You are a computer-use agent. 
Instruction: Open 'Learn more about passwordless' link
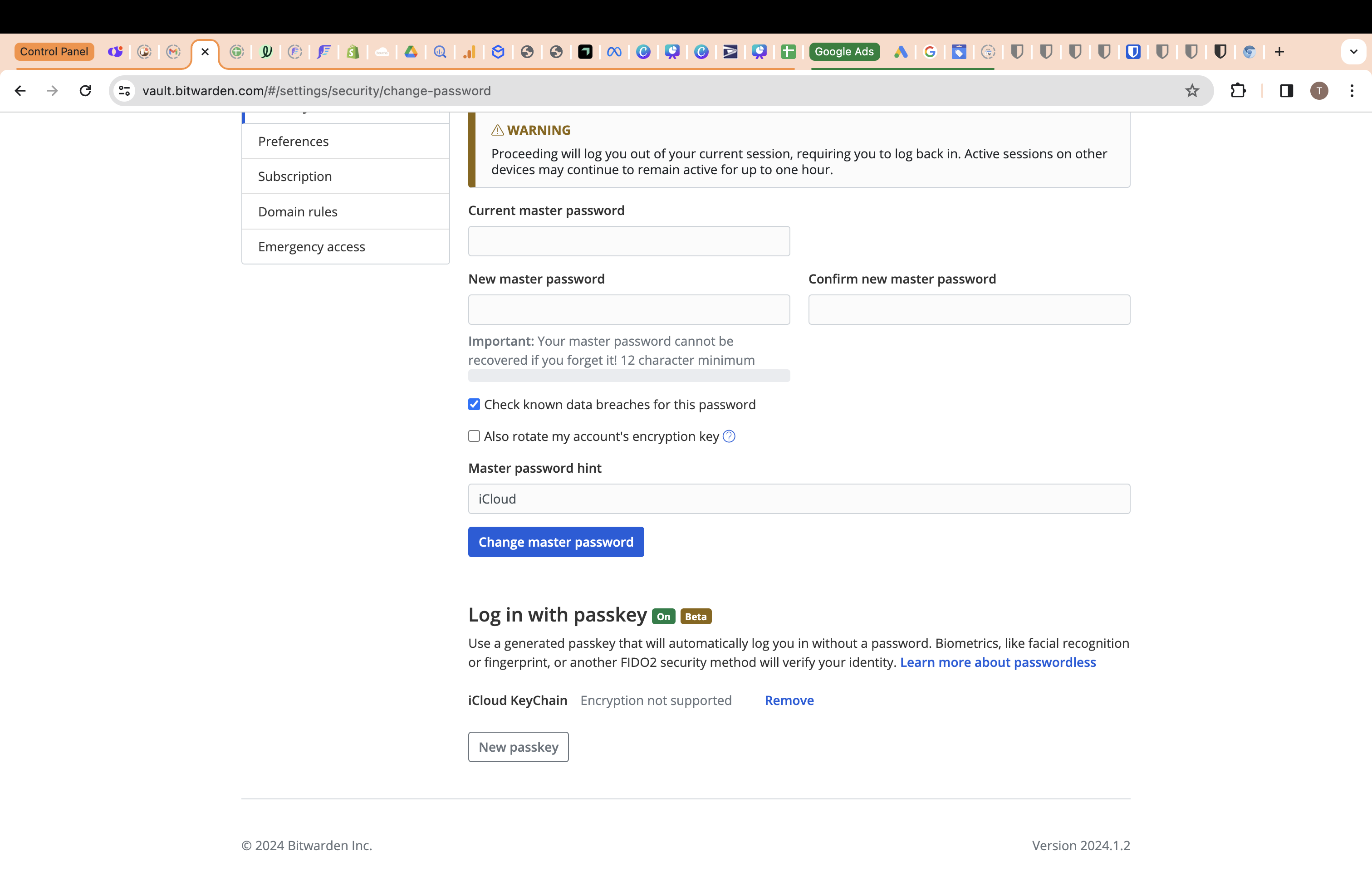click(998, 662)
